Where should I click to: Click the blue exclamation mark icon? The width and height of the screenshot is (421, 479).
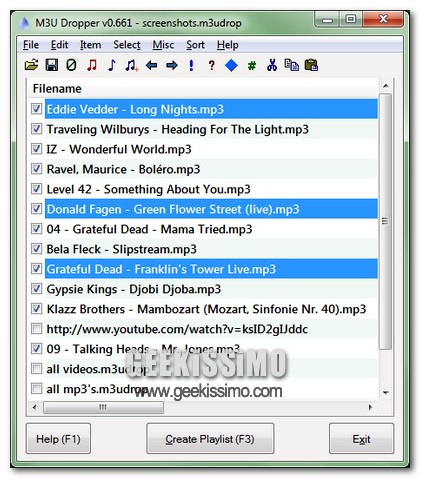pyautogui.click(x=191, y=65)
